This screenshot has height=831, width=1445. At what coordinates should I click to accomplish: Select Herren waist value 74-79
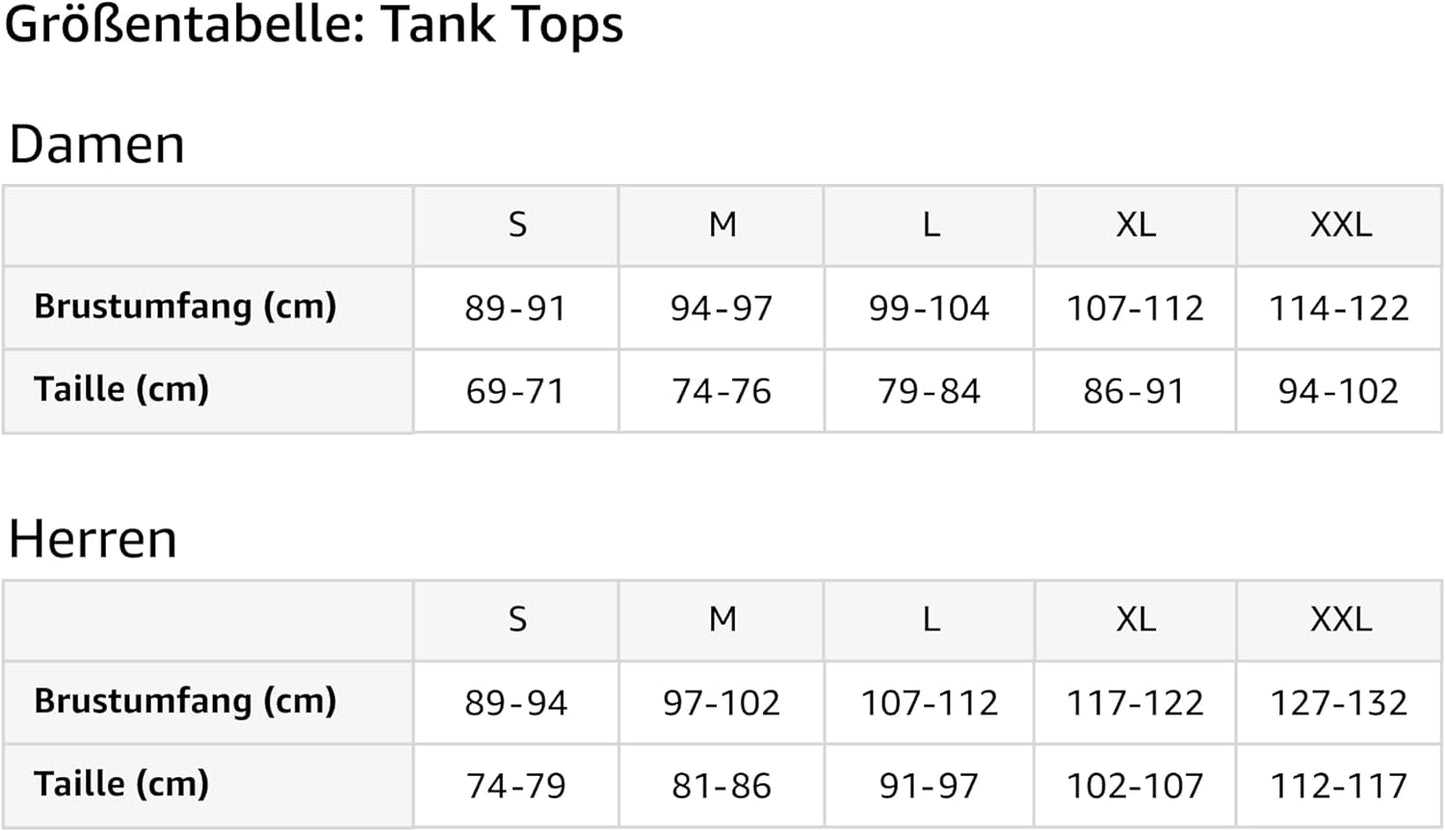coord(516,786)
